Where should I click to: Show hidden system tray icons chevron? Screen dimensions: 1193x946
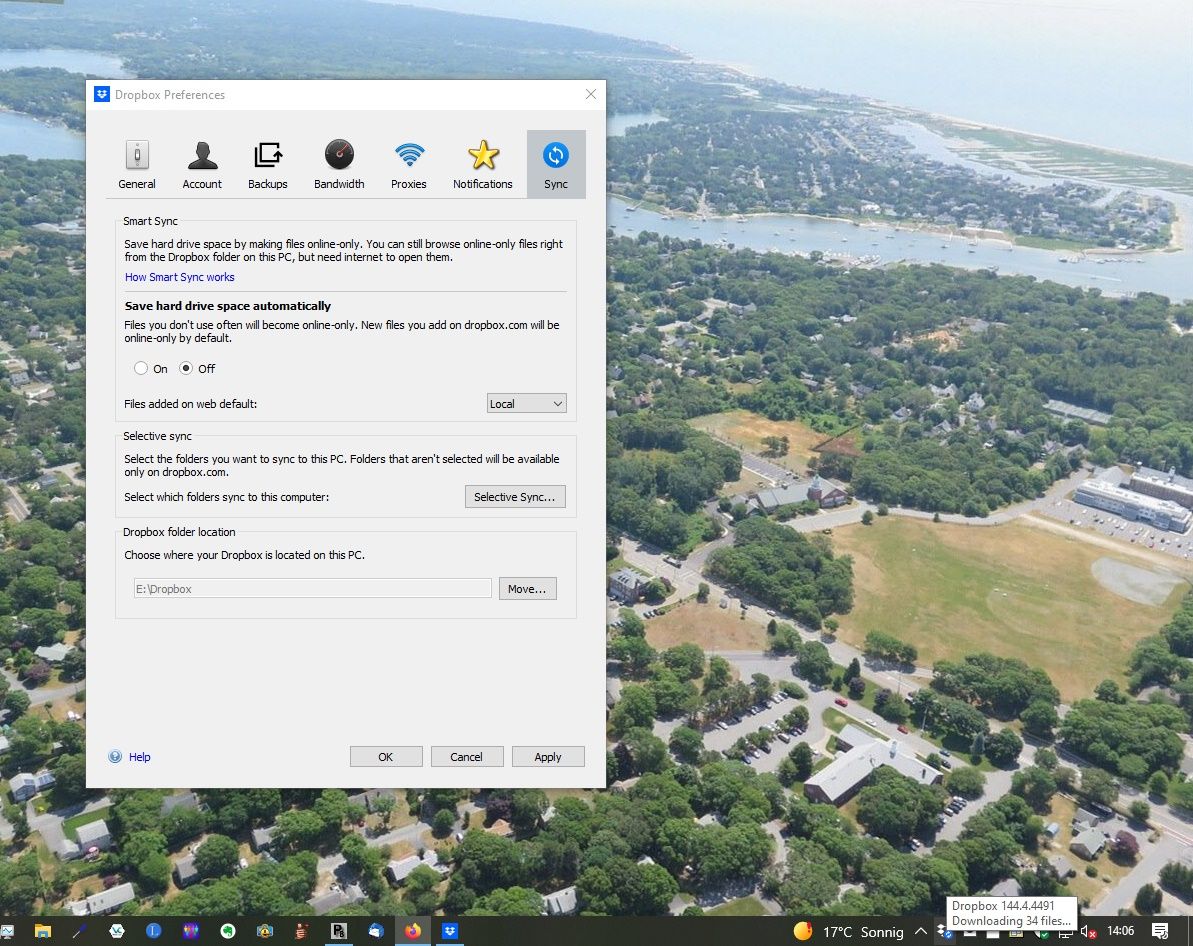921,931
